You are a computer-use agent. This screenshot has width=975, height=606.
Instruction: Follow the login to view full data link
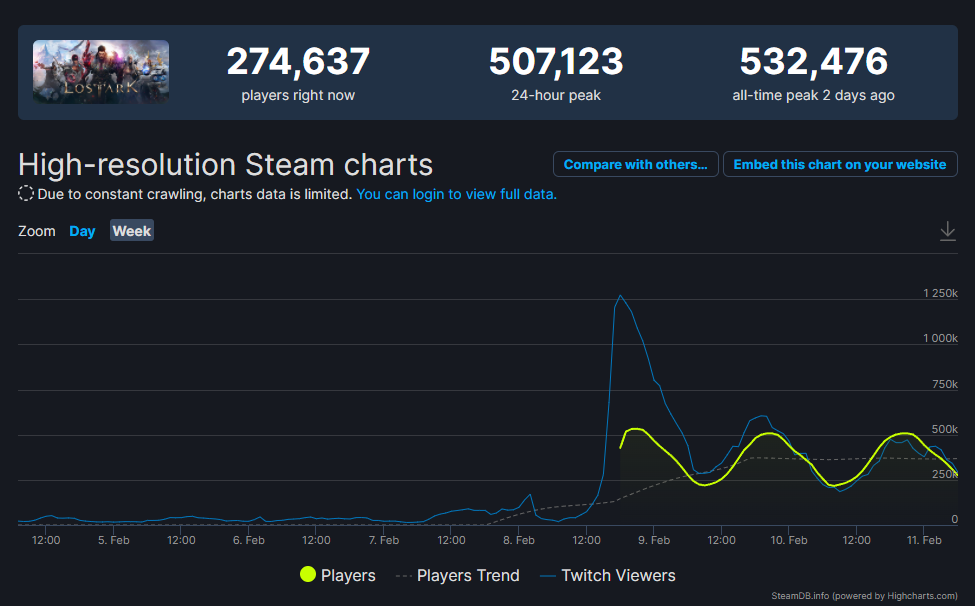tap(456, 194)
